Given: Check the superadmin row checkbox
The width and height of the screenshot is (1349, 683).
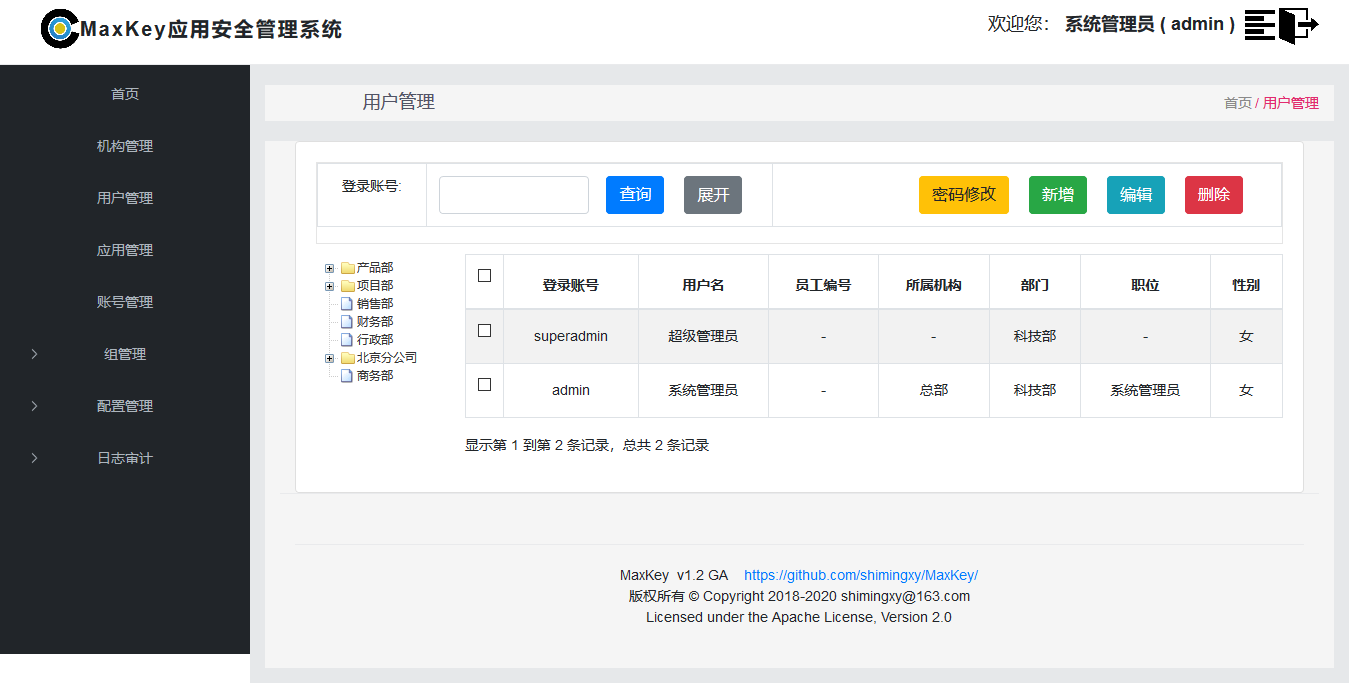Looking at the screenshot, I should pos(484,331).
